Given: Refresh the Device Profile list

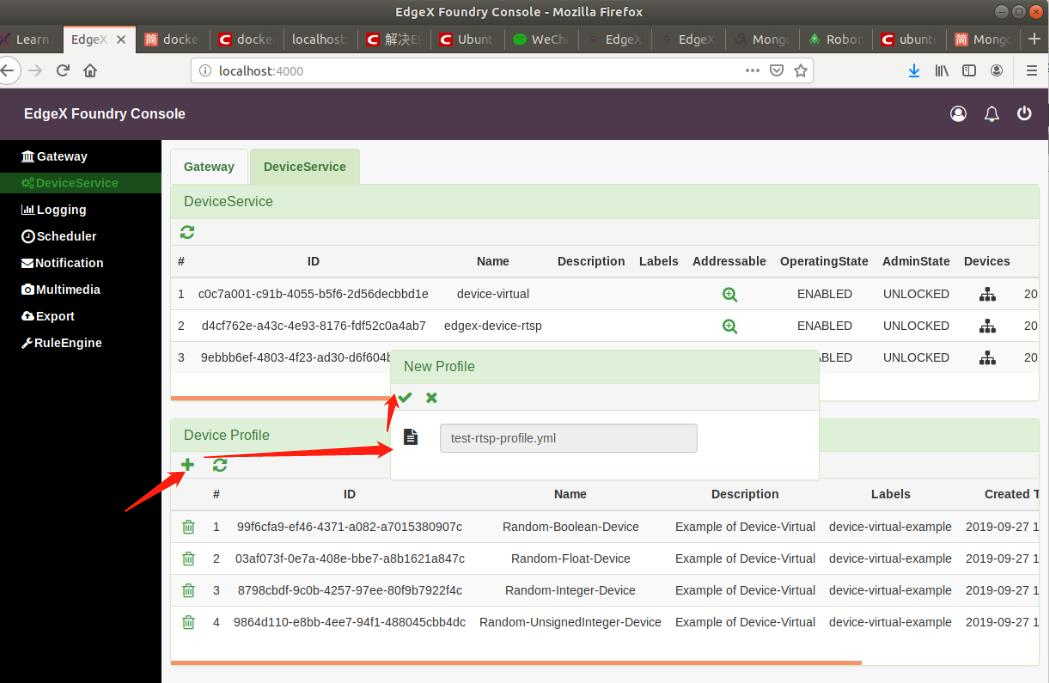Looking at the screenshot, I should coord(219,465).
